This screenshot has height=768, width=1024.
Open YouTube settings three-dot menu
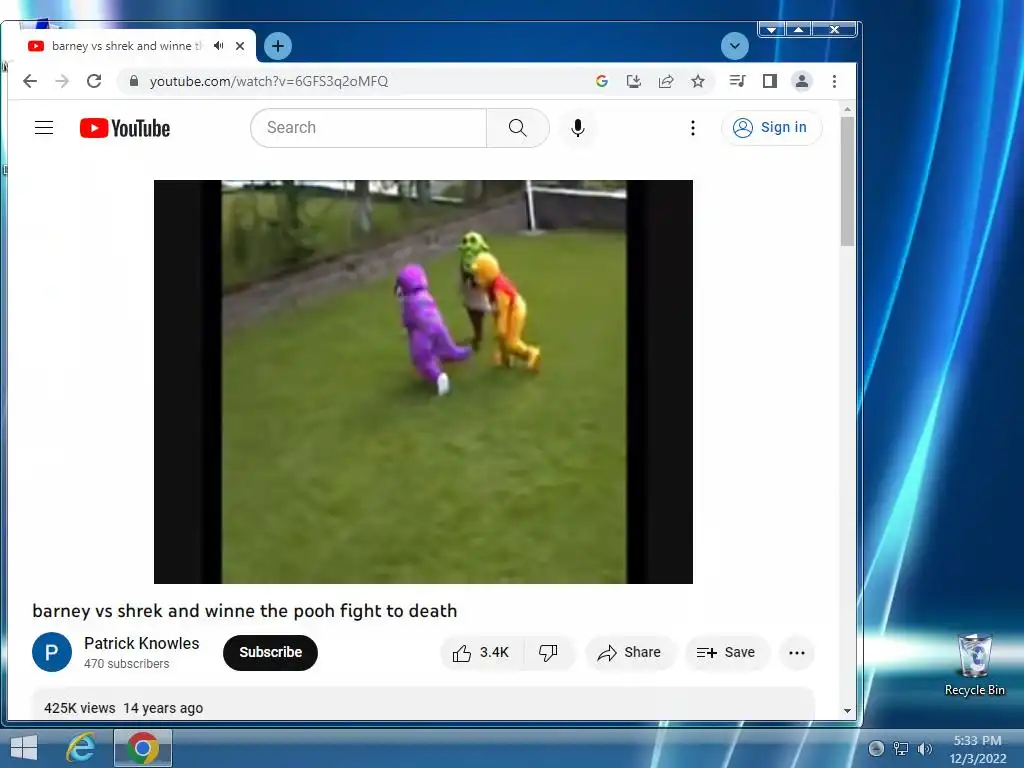(693, 127)
